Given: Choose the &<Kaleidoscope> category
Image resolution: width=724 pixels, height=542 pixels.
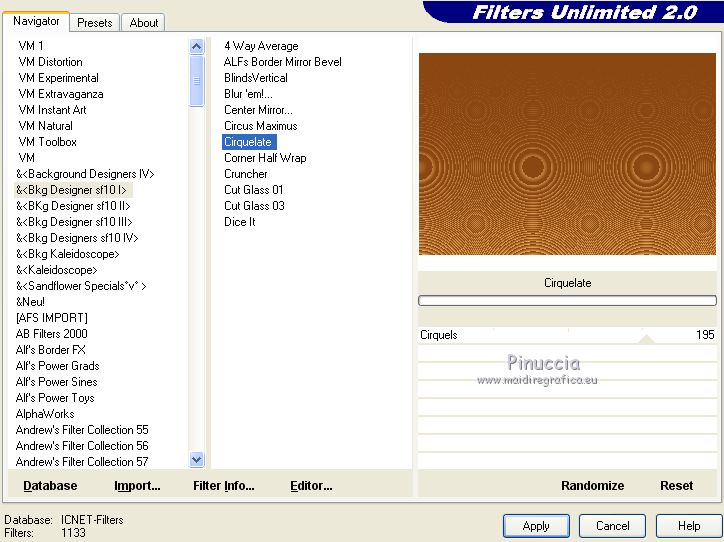Looking at the screenshot, I should (x=56, y=270).
